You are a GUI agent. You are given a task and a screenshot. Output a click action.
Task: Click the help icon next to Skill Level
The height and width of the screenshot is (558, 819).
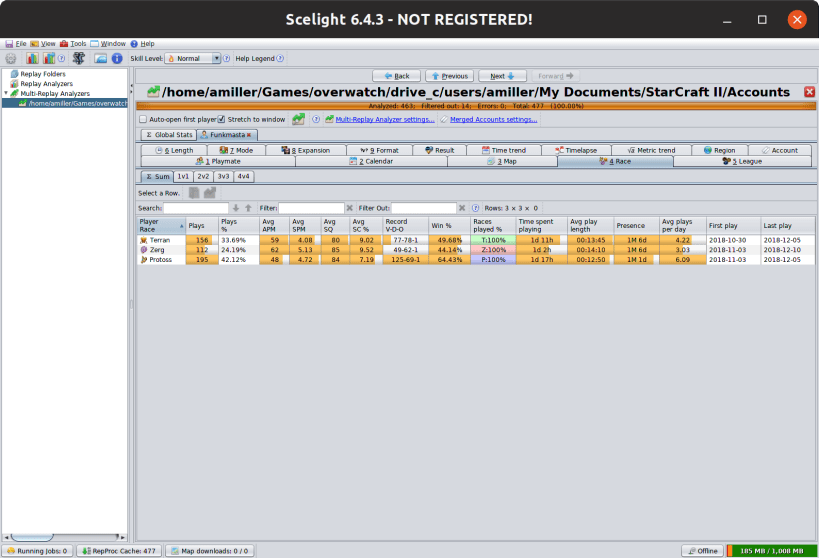pos(227,59)
